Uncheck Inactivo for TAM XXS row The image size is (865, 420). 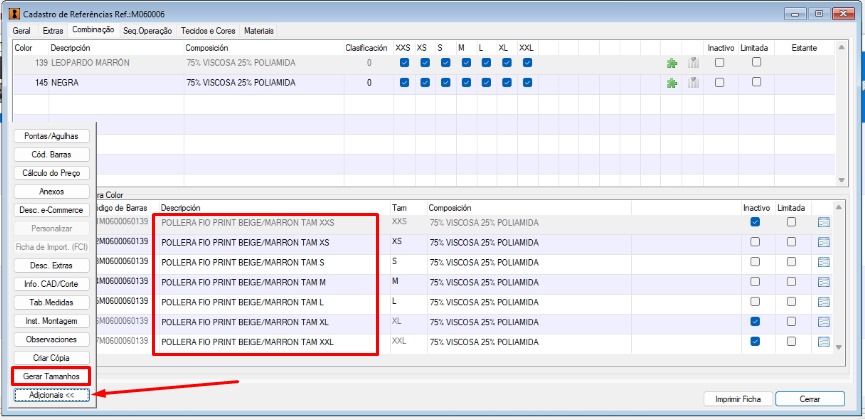[x=755, y=222]
